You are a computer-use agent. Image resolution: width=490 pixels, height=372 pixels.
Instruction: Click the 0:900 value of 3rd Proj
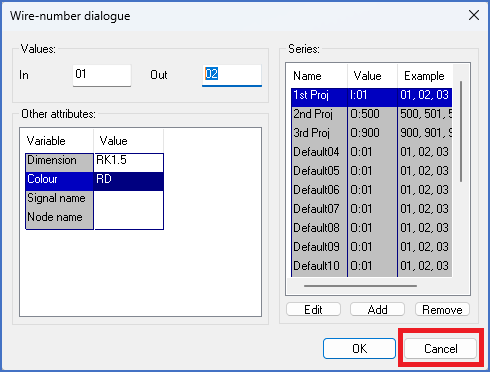click(372, 135)
